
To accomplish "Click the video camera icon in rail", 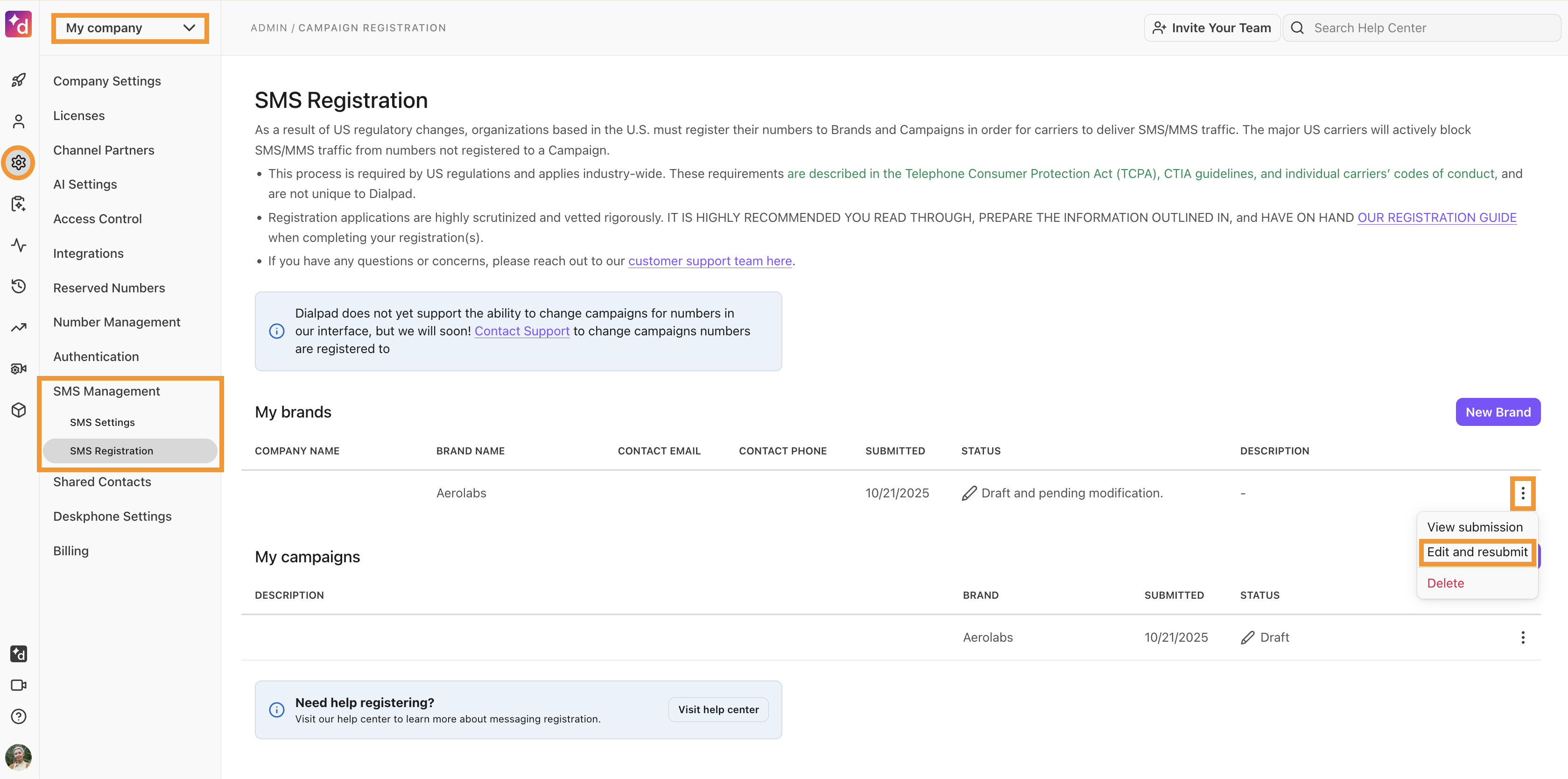I will [x=19, y=685].
